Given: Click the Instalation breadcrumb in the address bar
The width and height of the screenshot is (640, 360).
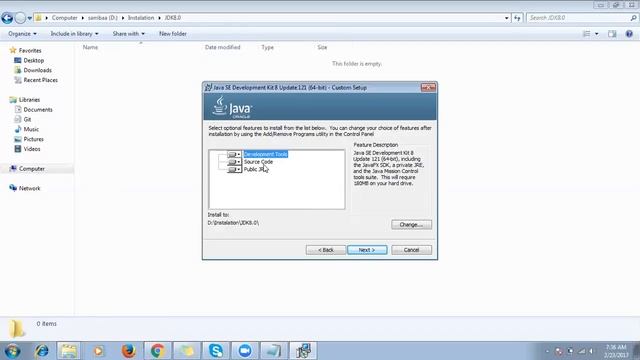Looking at the screenshot, I should pos(141,18).
